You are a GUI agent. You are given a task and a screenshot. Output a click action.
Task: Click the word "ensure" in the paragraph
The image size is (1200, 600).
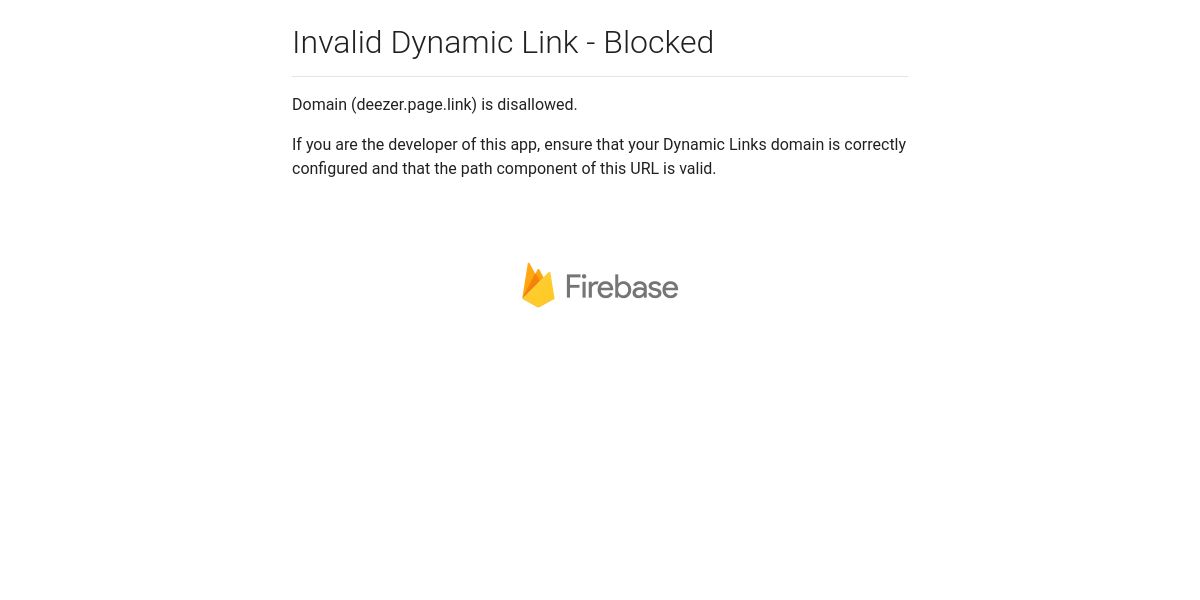(568, 145)
